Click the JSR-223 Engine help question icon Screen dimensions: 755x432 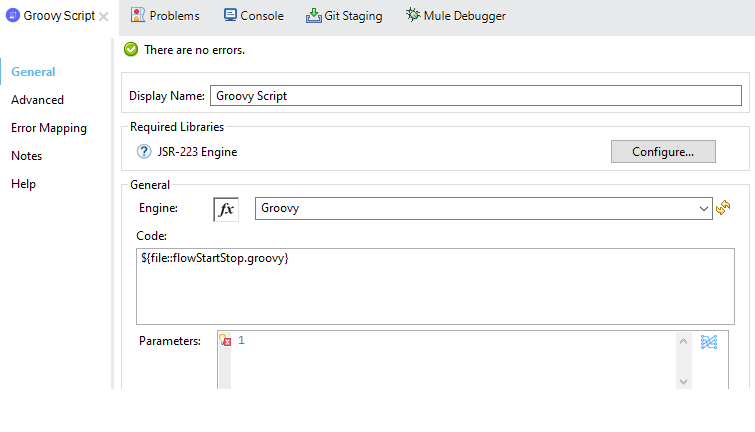coord(144,152)
